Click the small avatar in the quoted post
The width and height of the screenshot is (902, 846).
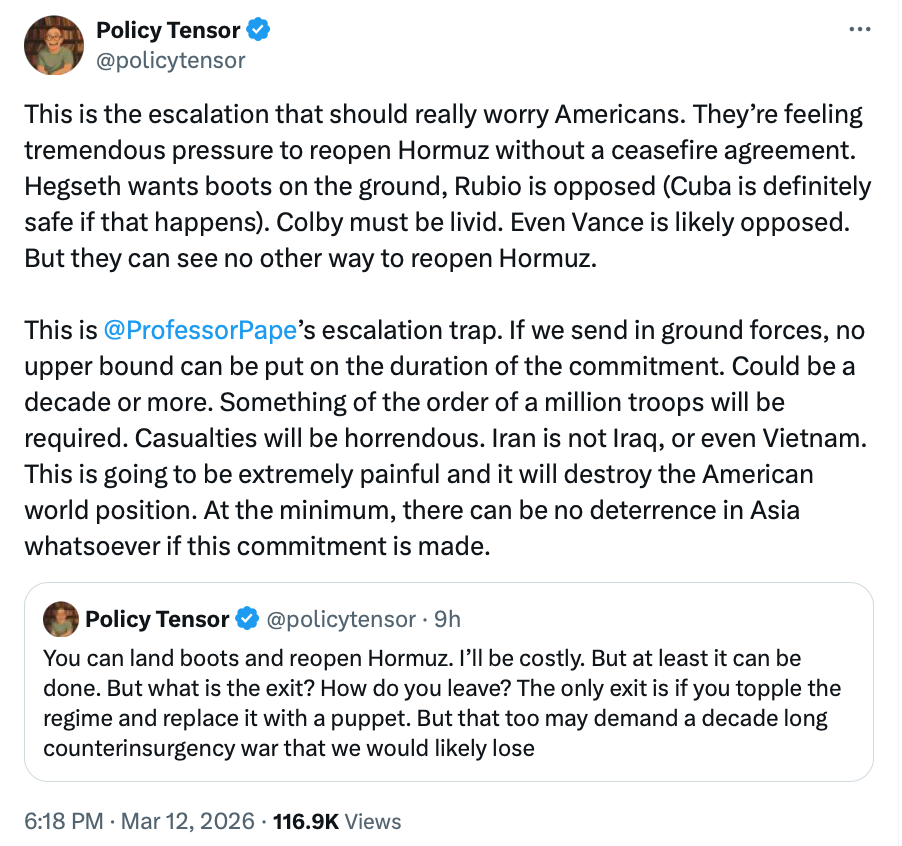tap(60, 619)
